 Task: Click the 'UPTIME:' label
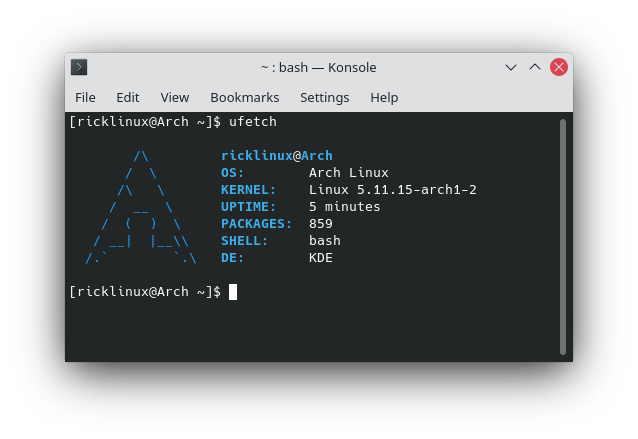tap(248, 207)
